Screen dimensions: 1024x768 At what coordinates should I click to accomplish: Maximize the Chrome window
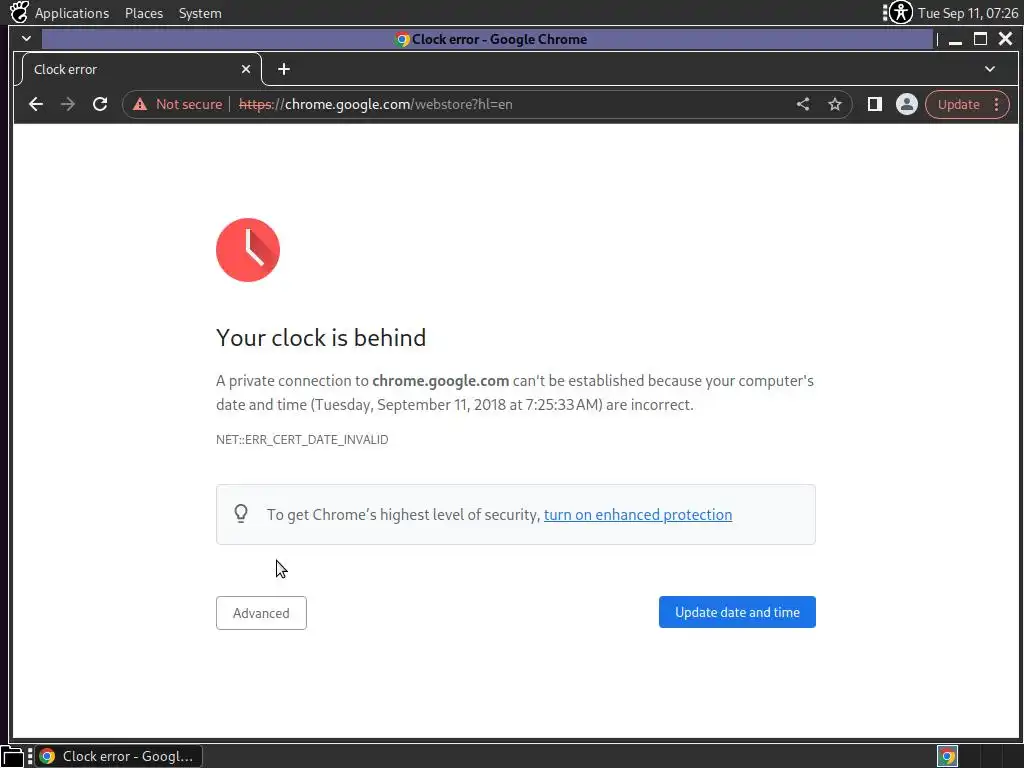[x=980, y=39]
